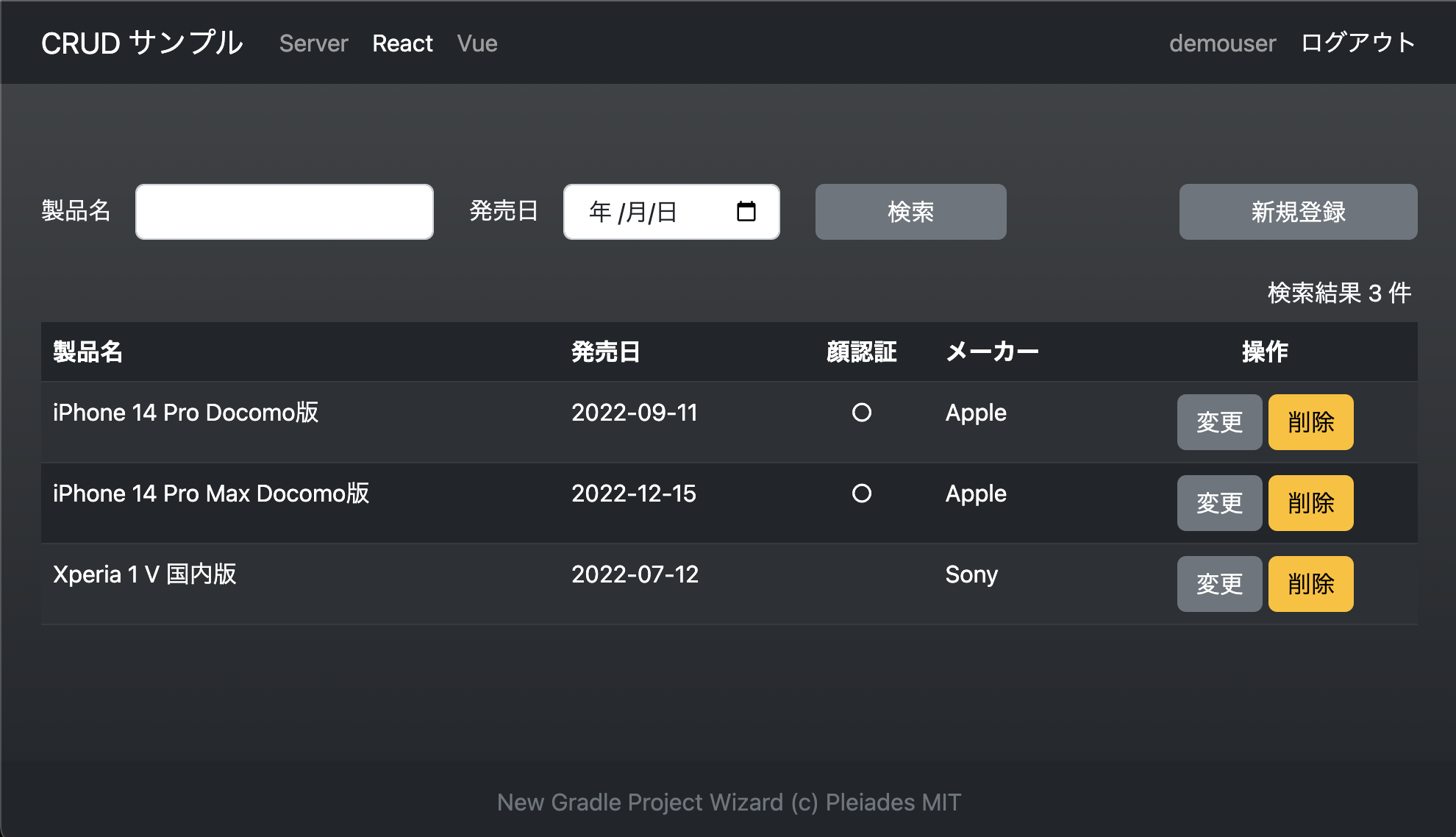The height and width of the screenshot is (837, 1456).
Task: Click 削除 for Xperia 1 V 国内版
Action: click(1310, 584)
